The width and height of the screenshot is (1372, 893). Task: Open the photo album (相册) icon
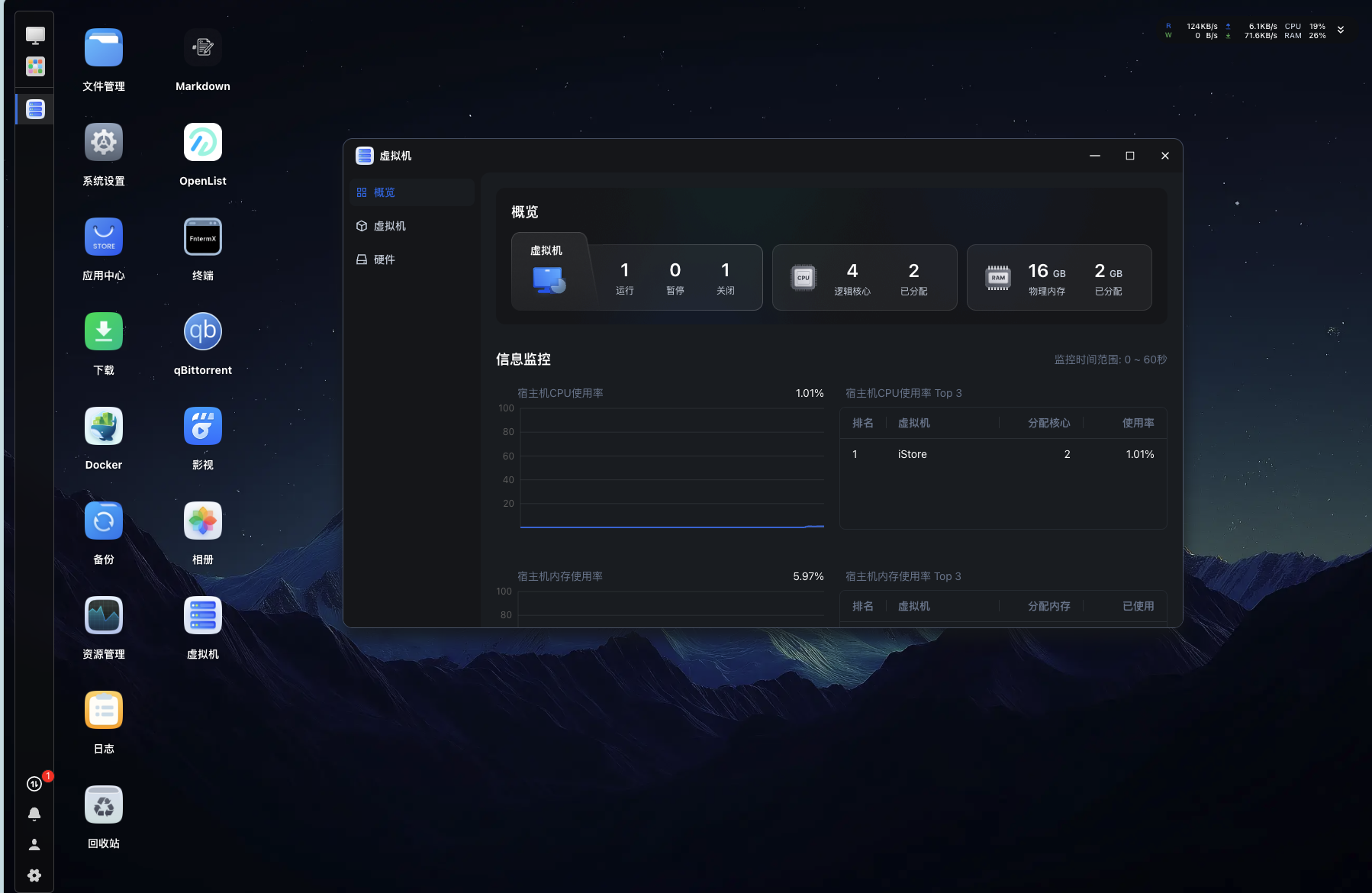[x=202, y=521]
